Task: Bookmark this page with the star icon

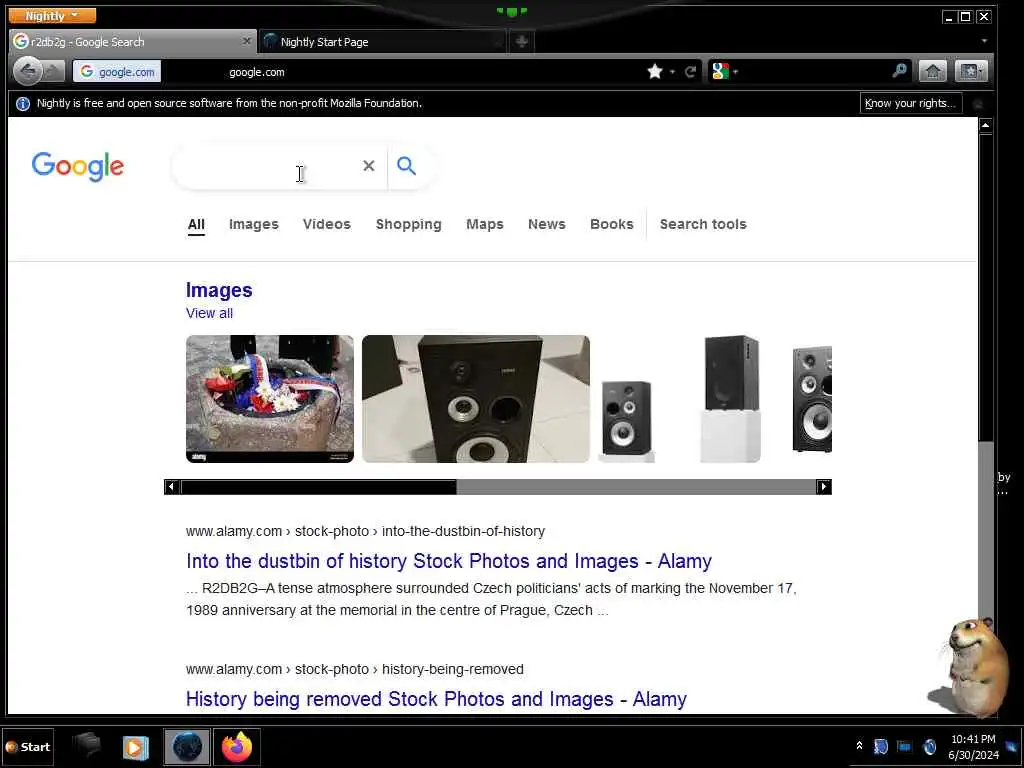Action: pos(655,72)
